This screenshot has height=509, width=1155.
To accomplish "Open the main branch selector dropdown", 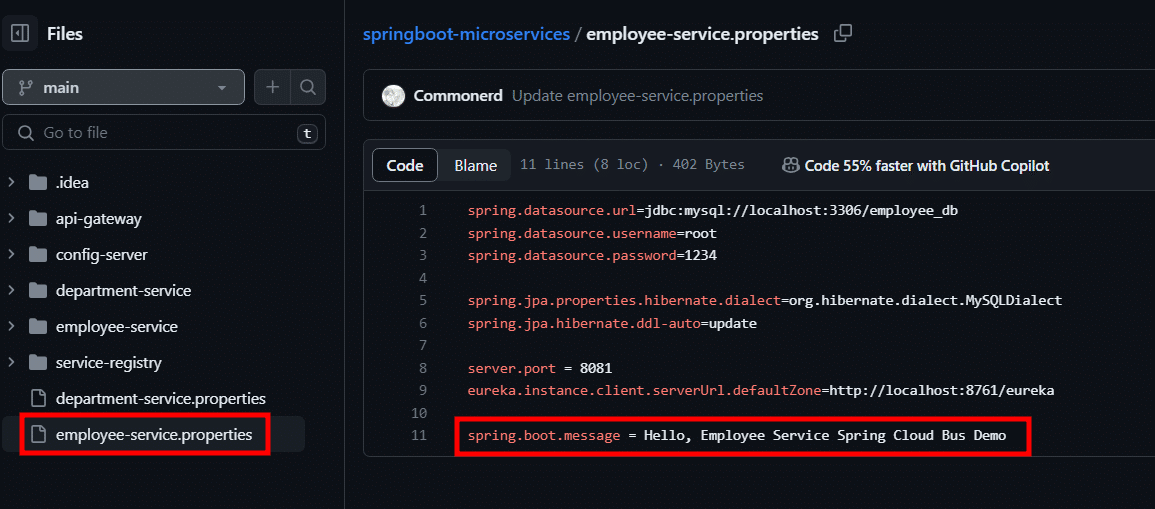I will [x=123, y=88].
